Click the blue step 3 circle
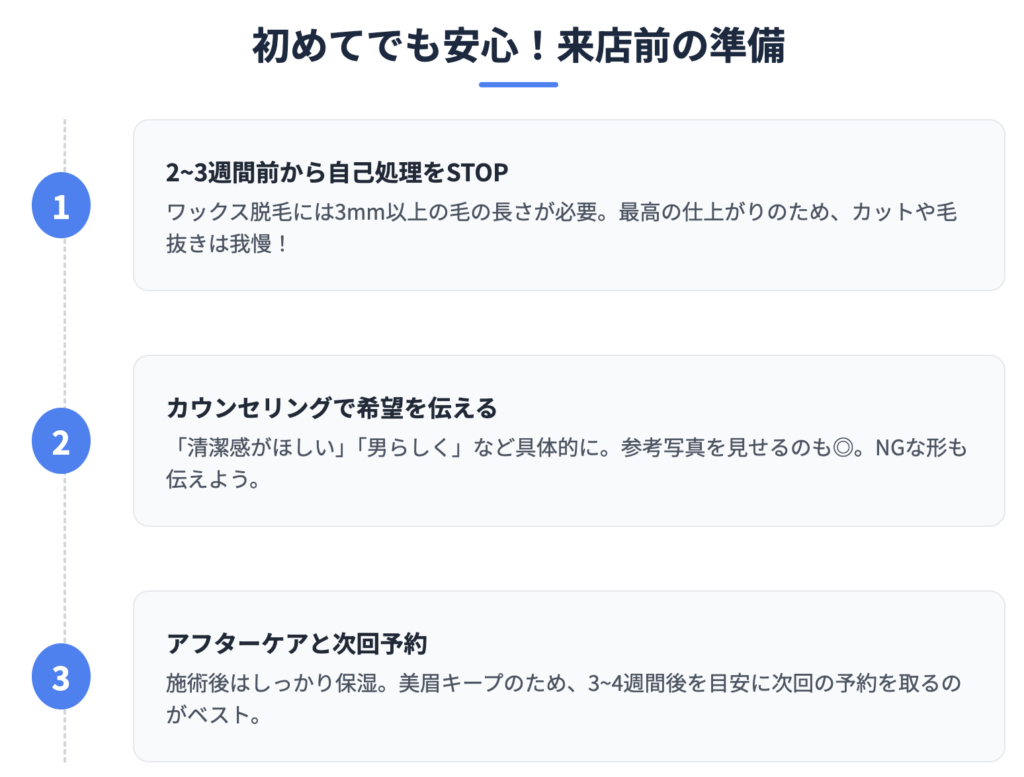1024x777 pixels. [61, 676]
